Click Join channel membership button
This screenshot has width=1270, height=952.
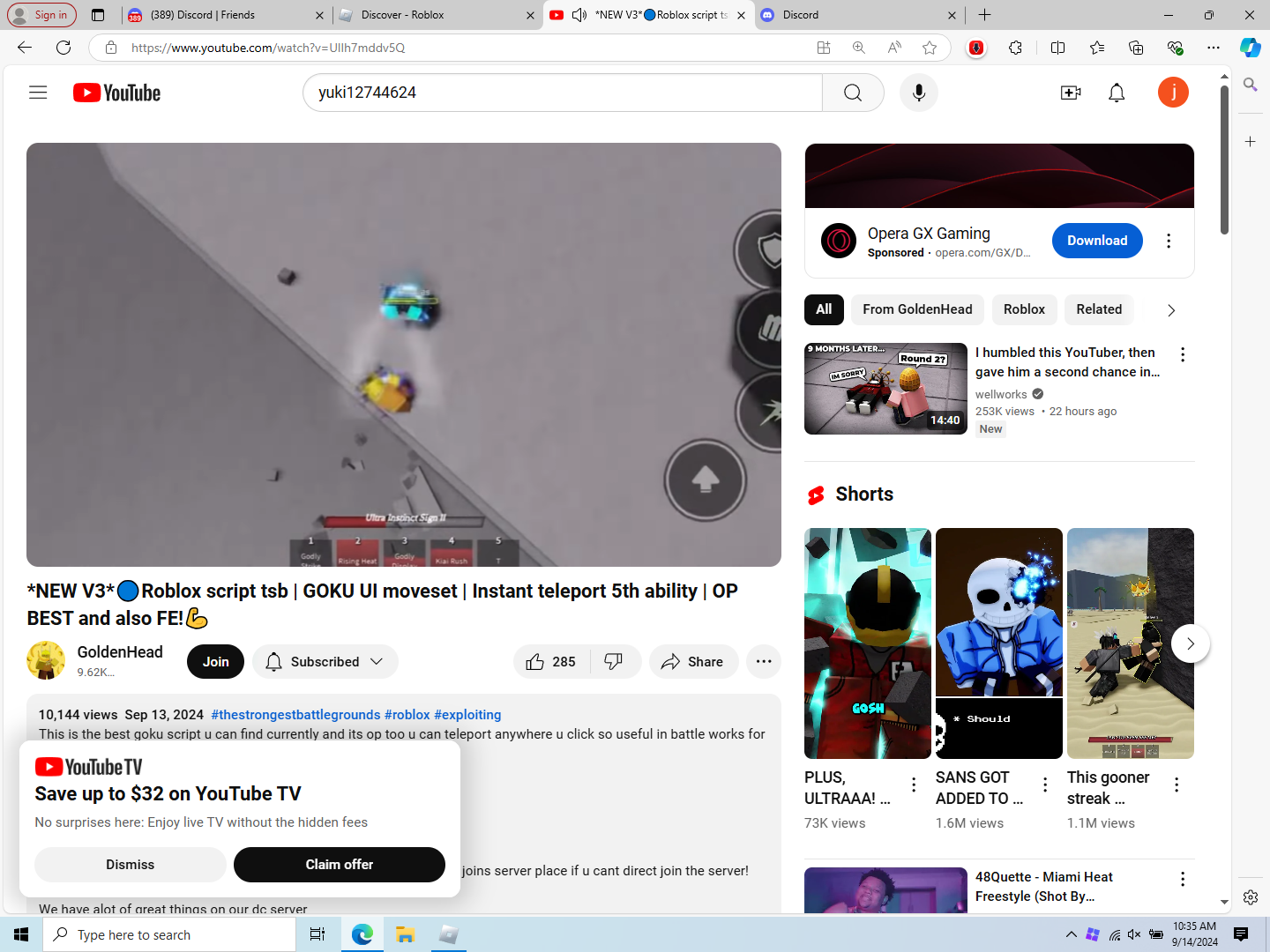(x=215, y=662)
